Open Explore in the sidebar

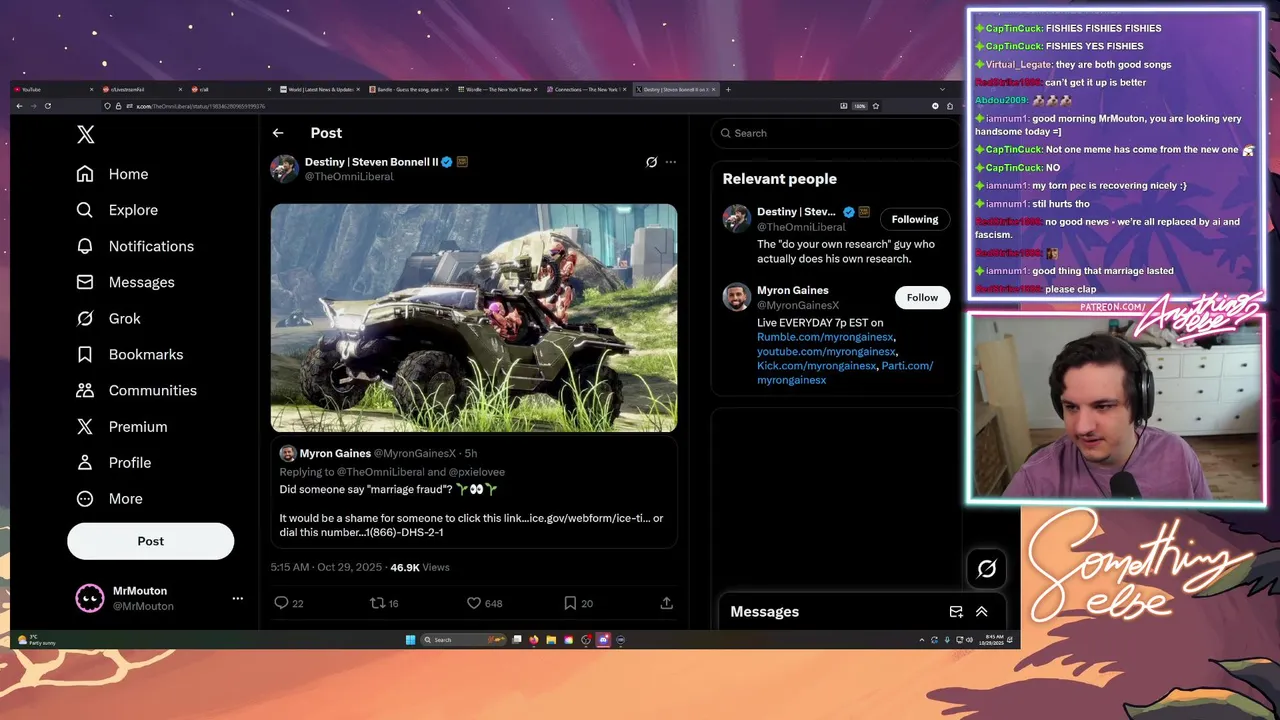(117, 210)
